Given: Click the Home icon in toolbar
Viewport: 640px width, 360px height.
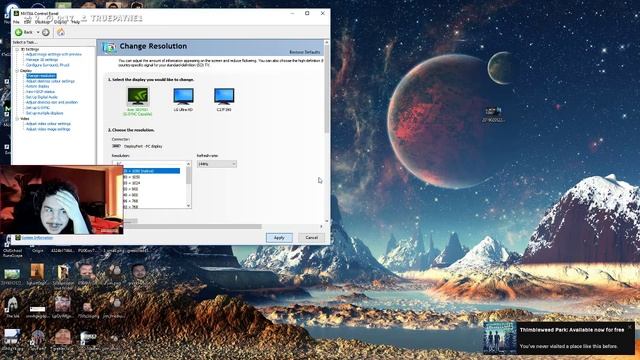Looking at the screenshot, I should [x=60, y=32].
